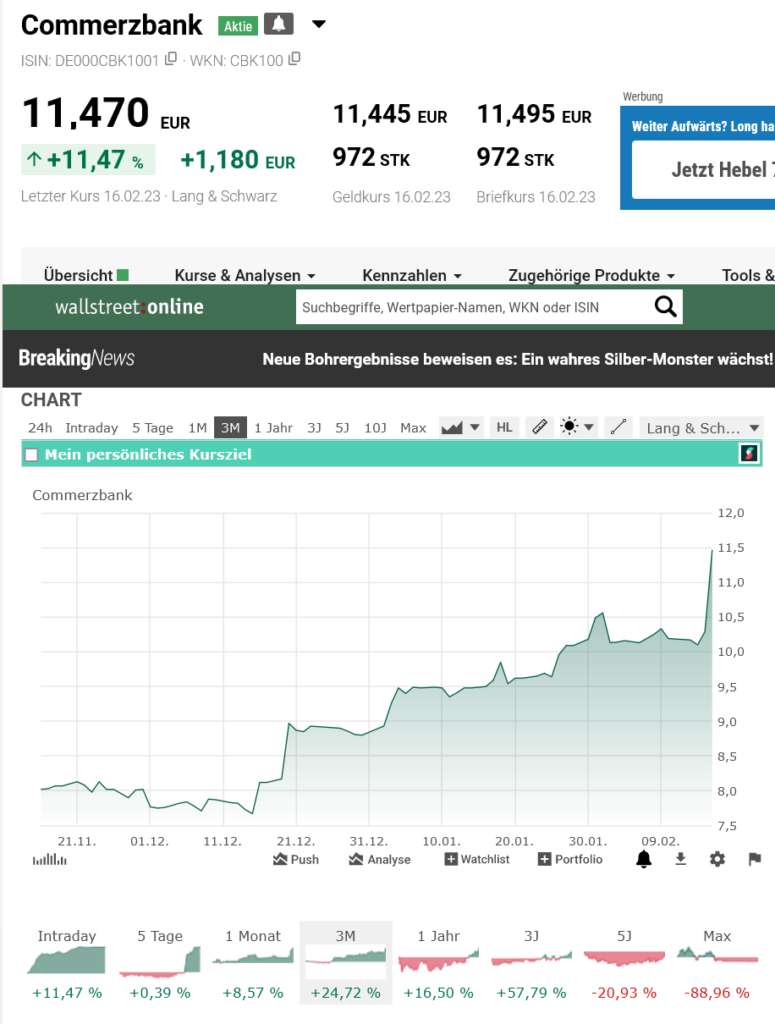Add stock via the Watchlist button
Screen dimensions: 775x1024
tap(477, 859)
